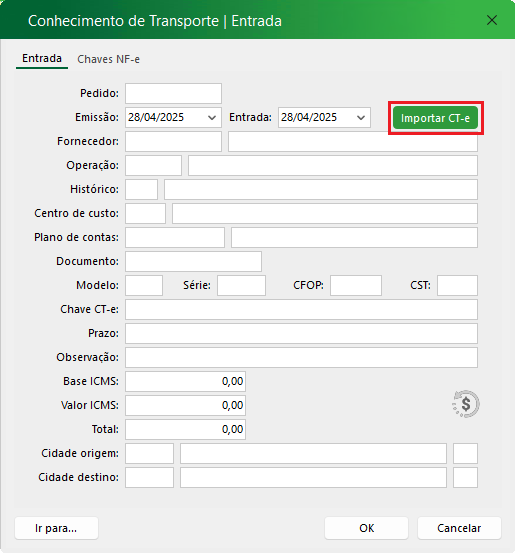The width and height of the screenshot is (515, 553).
Task: Expand the Entrada date dropdown
Action: click(x=361, y=117)
